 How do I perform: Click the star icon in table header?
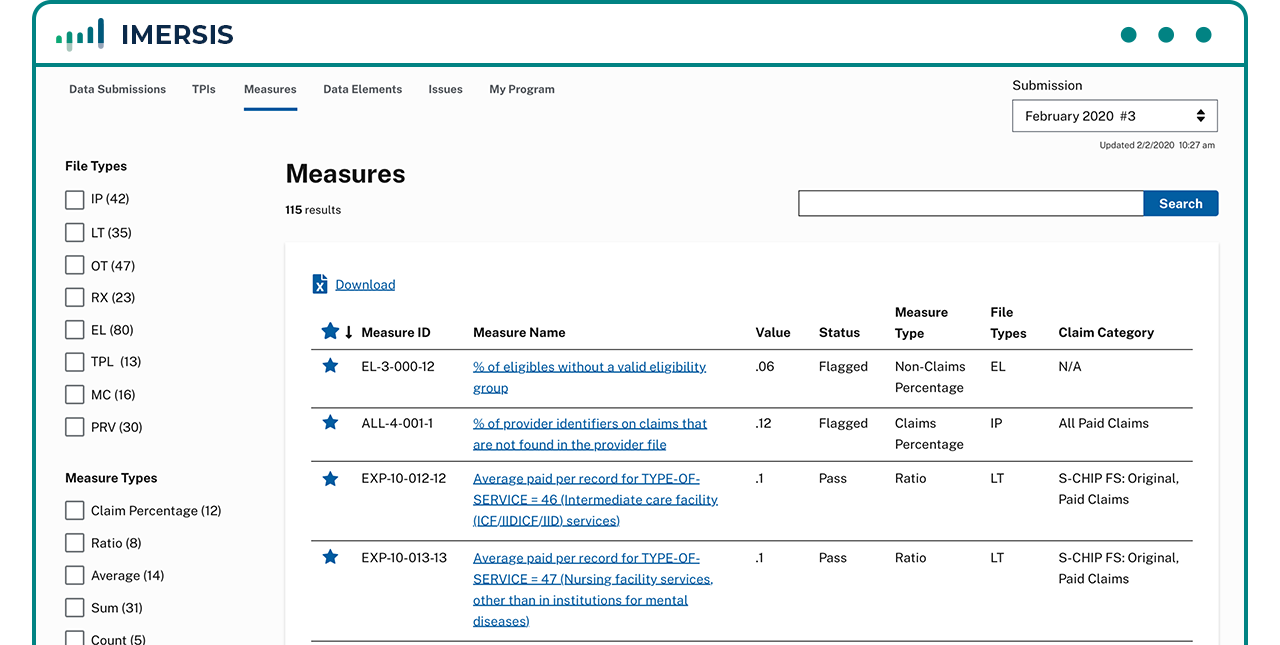[330, 332]
